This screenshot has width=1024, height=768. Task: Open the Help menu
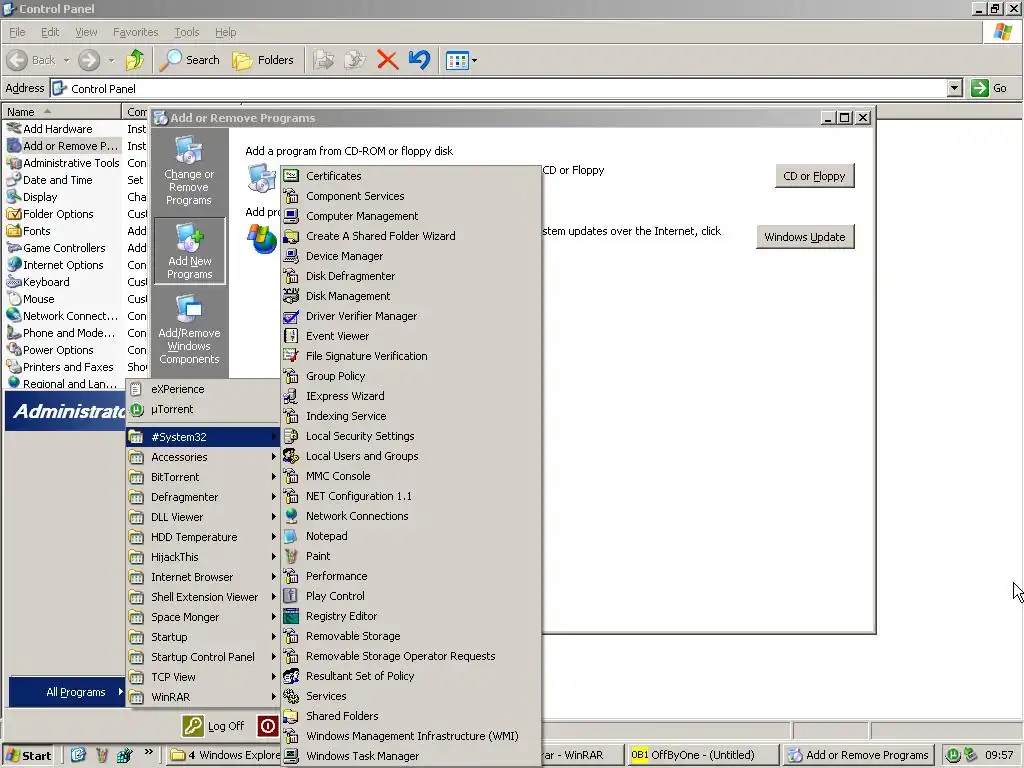coord(225,32)
